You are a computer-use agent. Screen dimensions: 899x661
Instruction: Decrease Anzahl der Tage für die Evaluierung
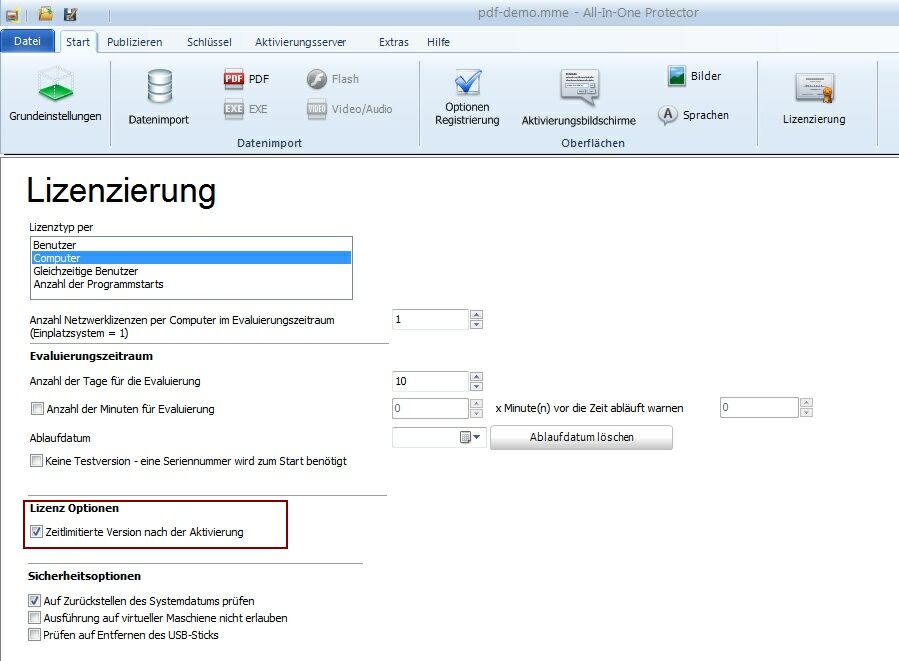(476, 386)
